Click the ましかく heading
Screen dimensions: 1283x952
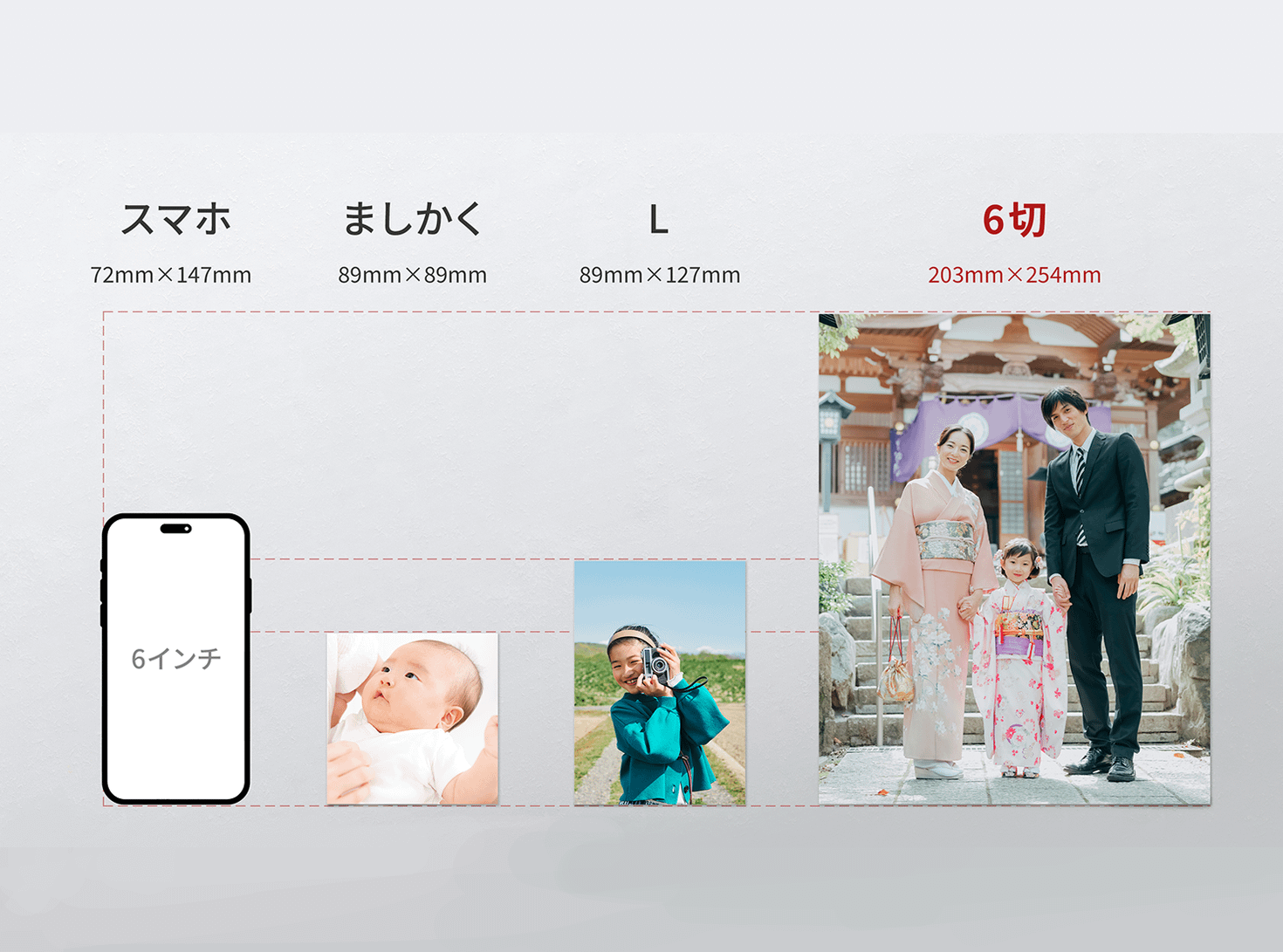412,219
